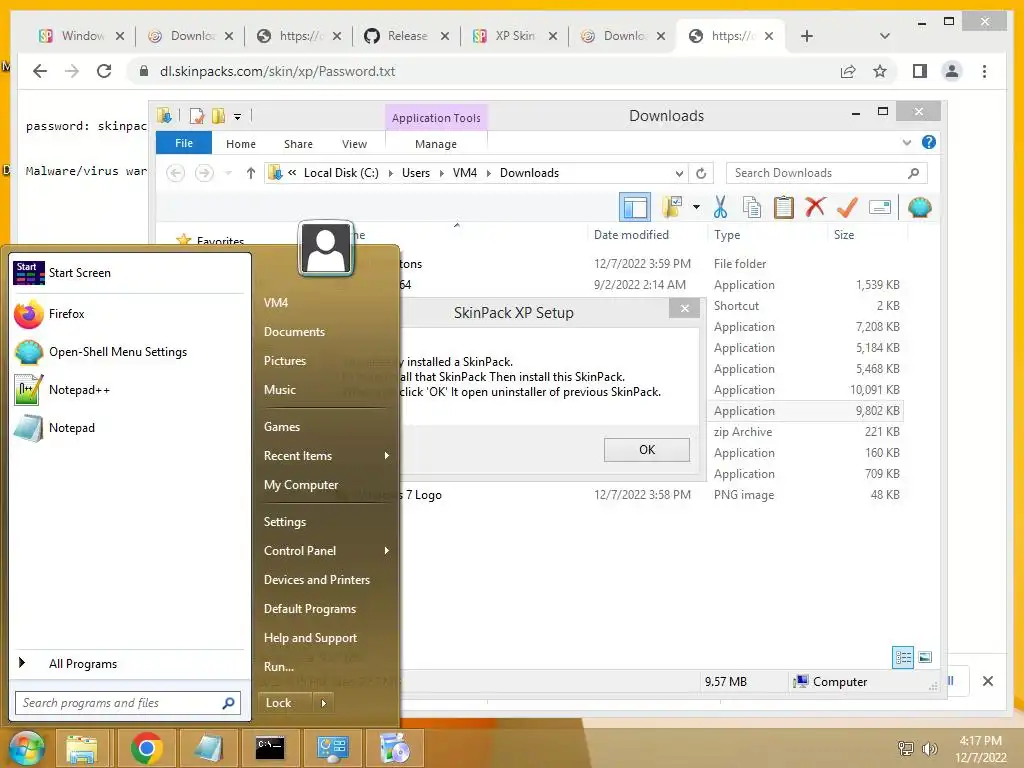Open Chrome tab search dropdown

[885, 36]
